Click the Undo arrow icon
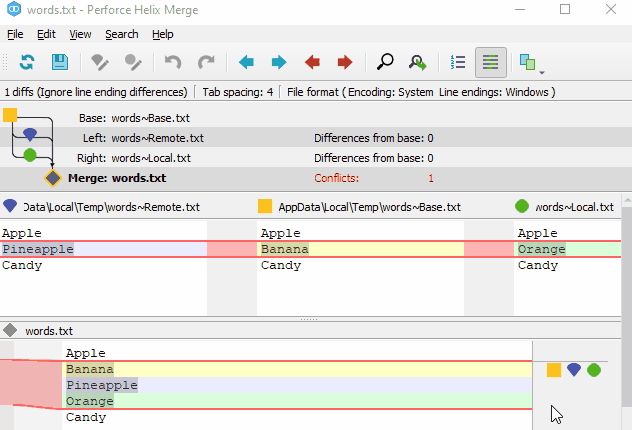 (173, 62)
